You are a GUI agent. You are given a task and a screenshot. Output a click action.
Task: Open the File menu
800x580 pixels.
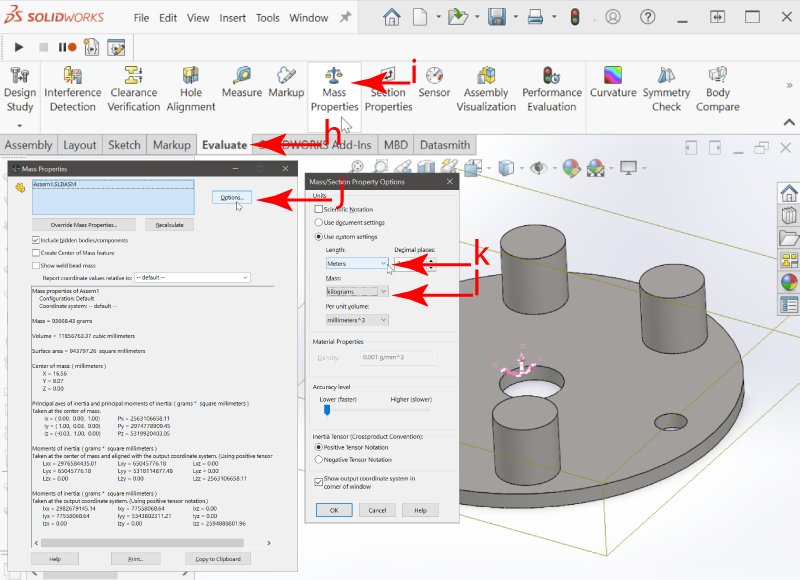[x=141, y=18]
